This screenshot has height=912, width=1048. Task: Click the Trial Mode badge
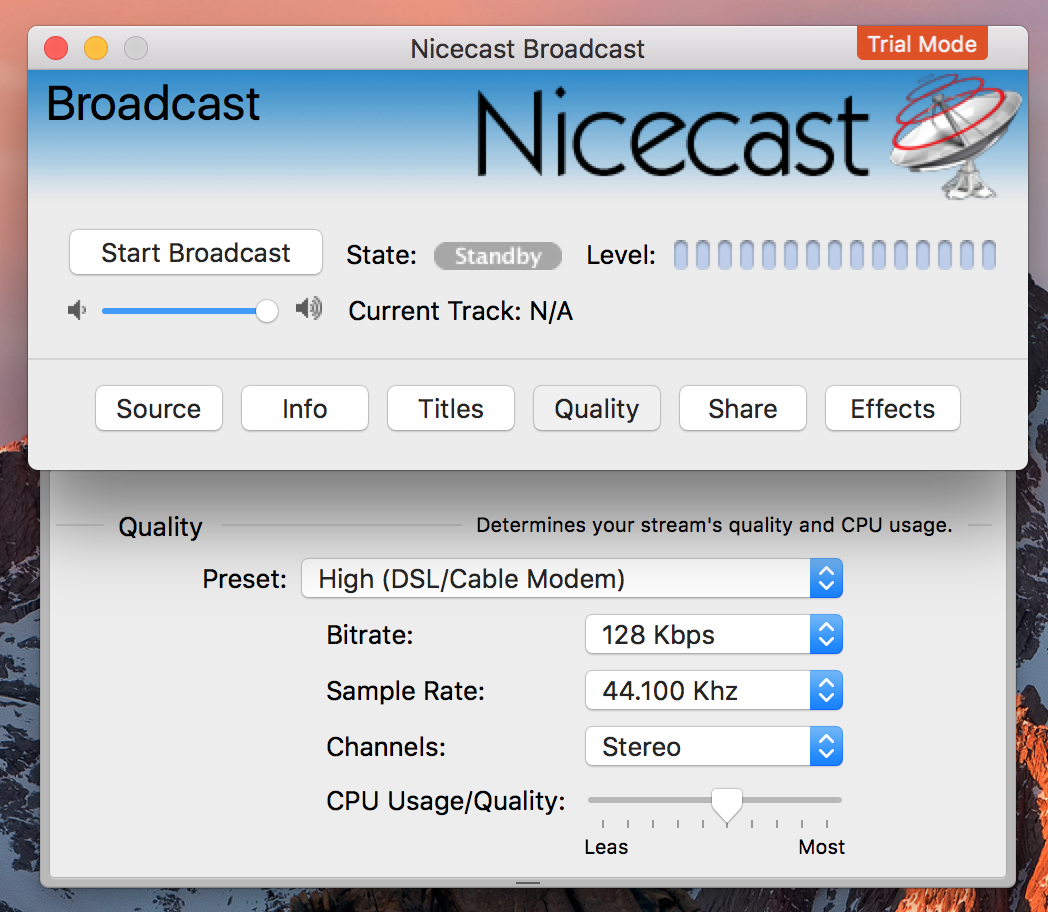pyautogui.click(x=922, y=44)
